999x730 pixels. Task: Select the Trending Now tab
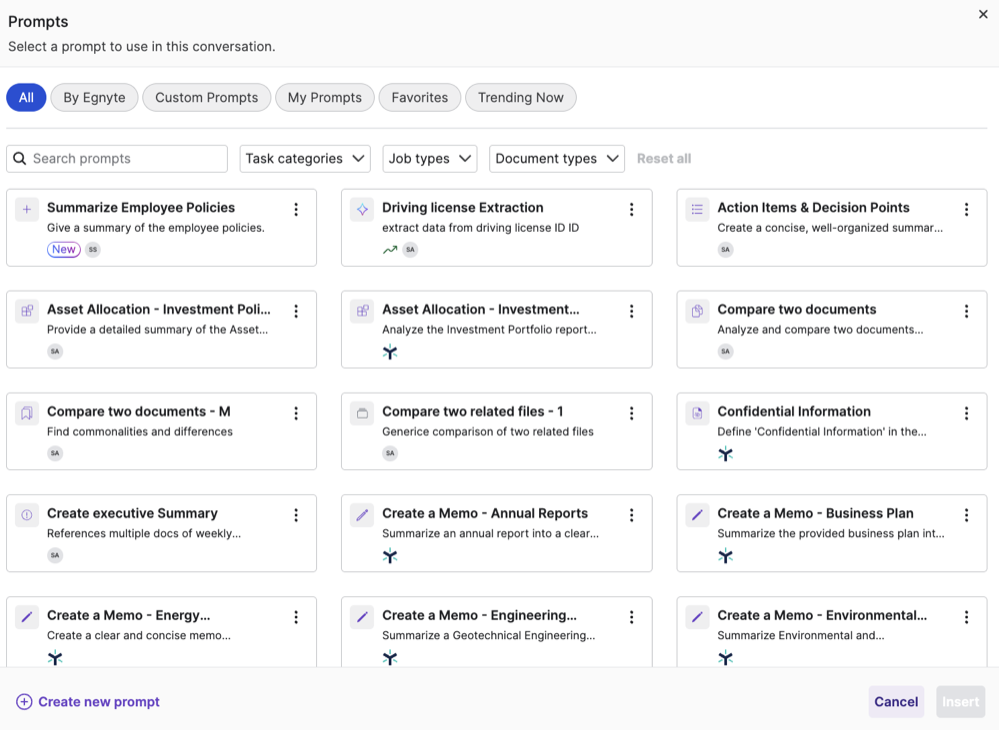[520, 97]
